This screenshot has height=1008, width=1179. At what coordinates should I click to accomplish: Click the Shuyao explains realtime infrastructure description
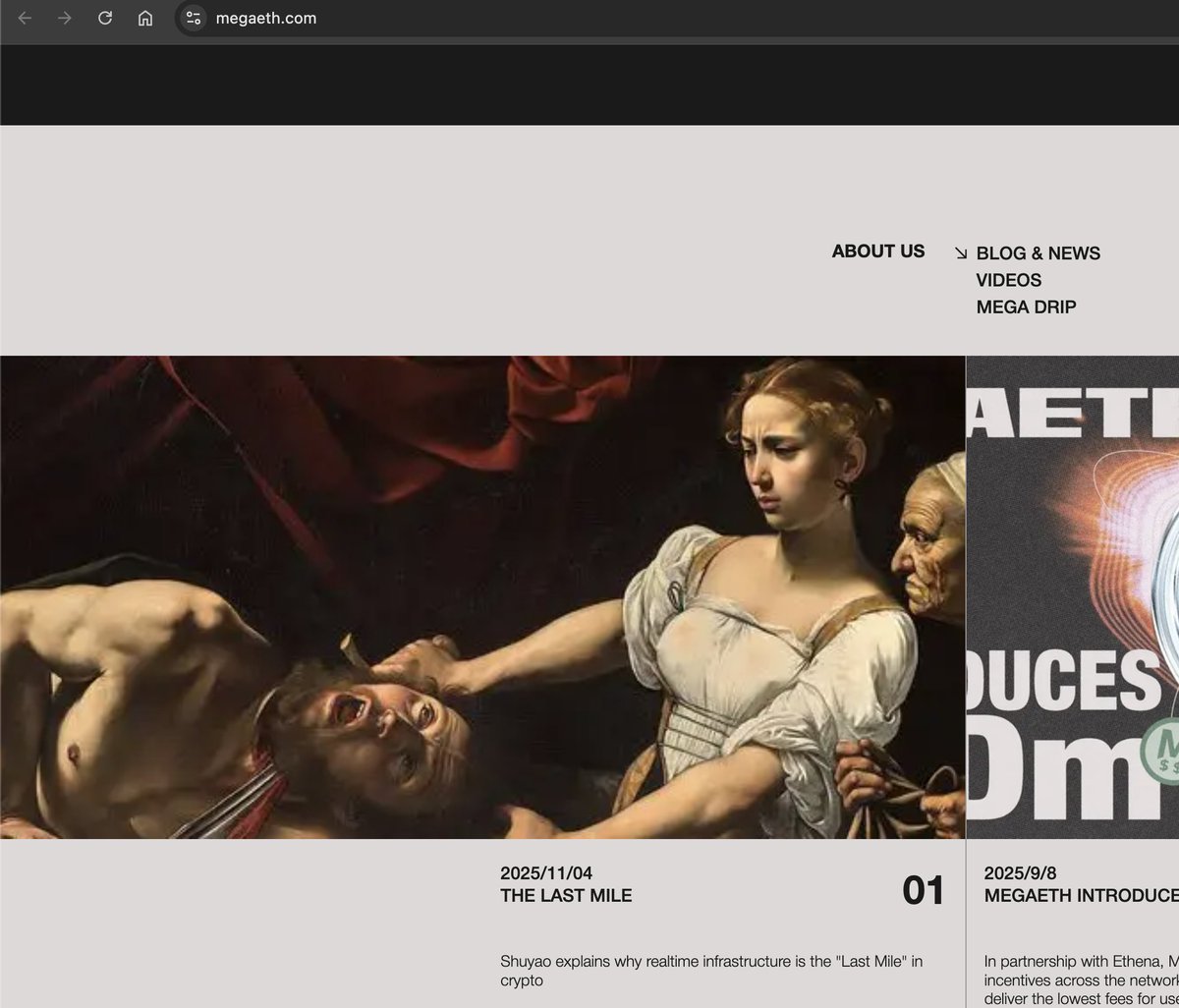(711, 971)
